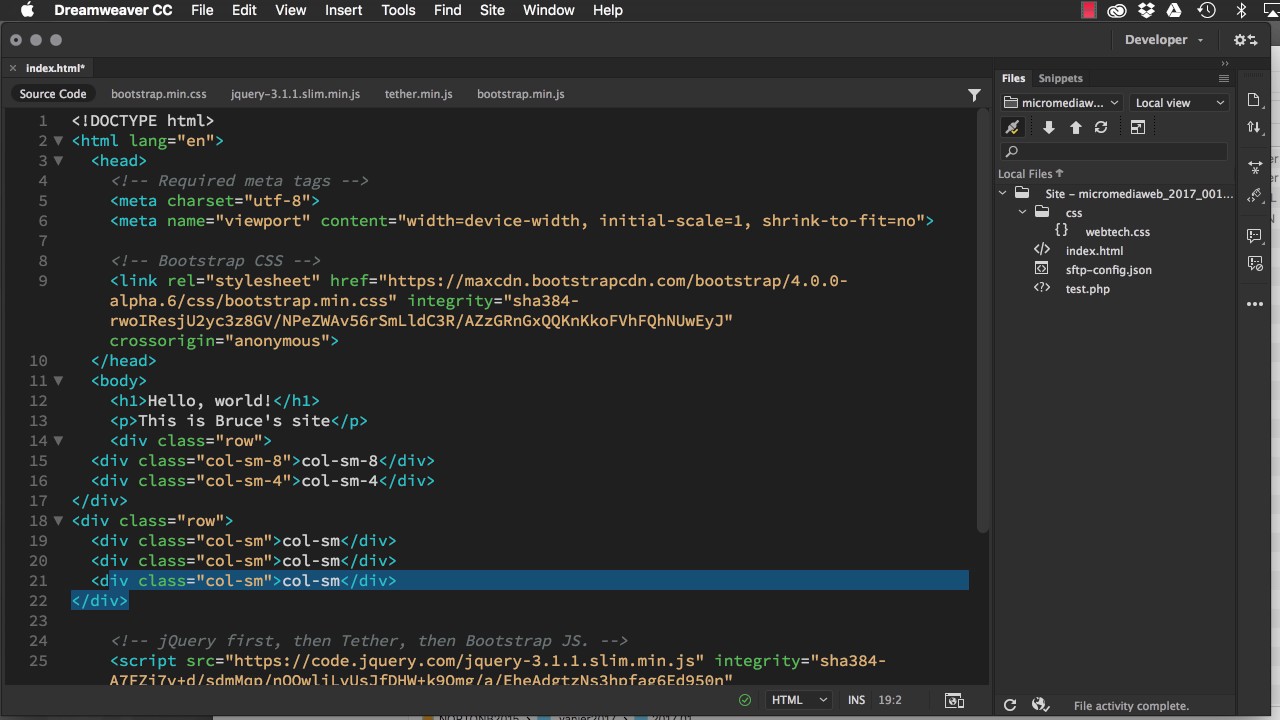The height and width of the screenshot is (720, 1280).
Task: Open the Insert menu
Action: click(x=344, y=10)
